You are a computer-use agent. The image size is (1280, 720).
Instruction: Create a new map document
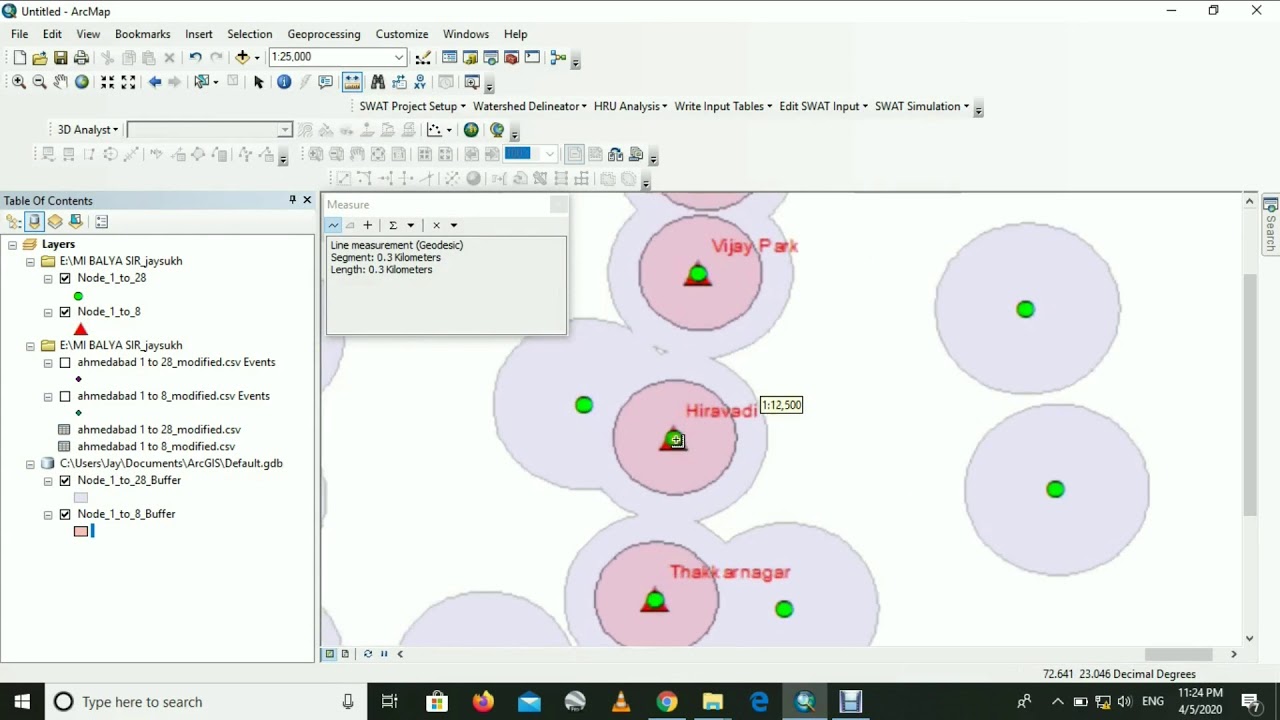tap(19, 58)
